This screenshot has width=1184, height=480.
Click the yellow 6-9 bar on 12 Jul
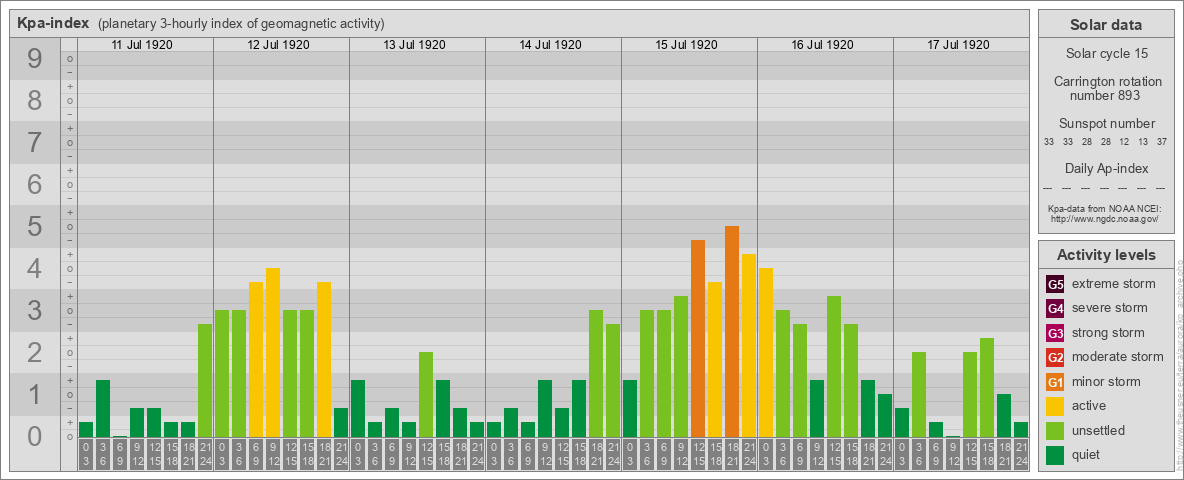256,359
